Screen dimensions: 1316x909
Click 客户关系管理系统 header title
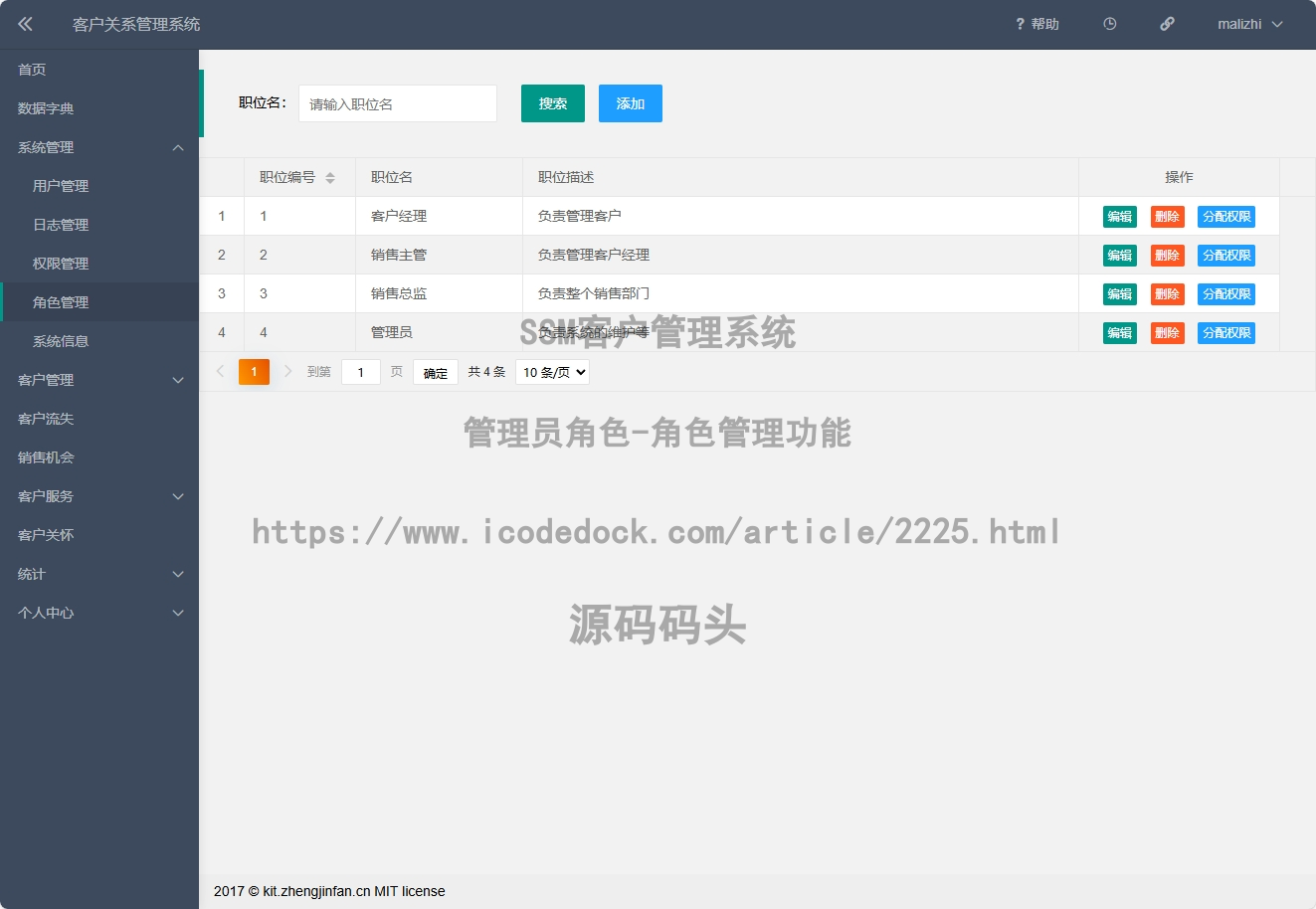click(x=136, y=24)
